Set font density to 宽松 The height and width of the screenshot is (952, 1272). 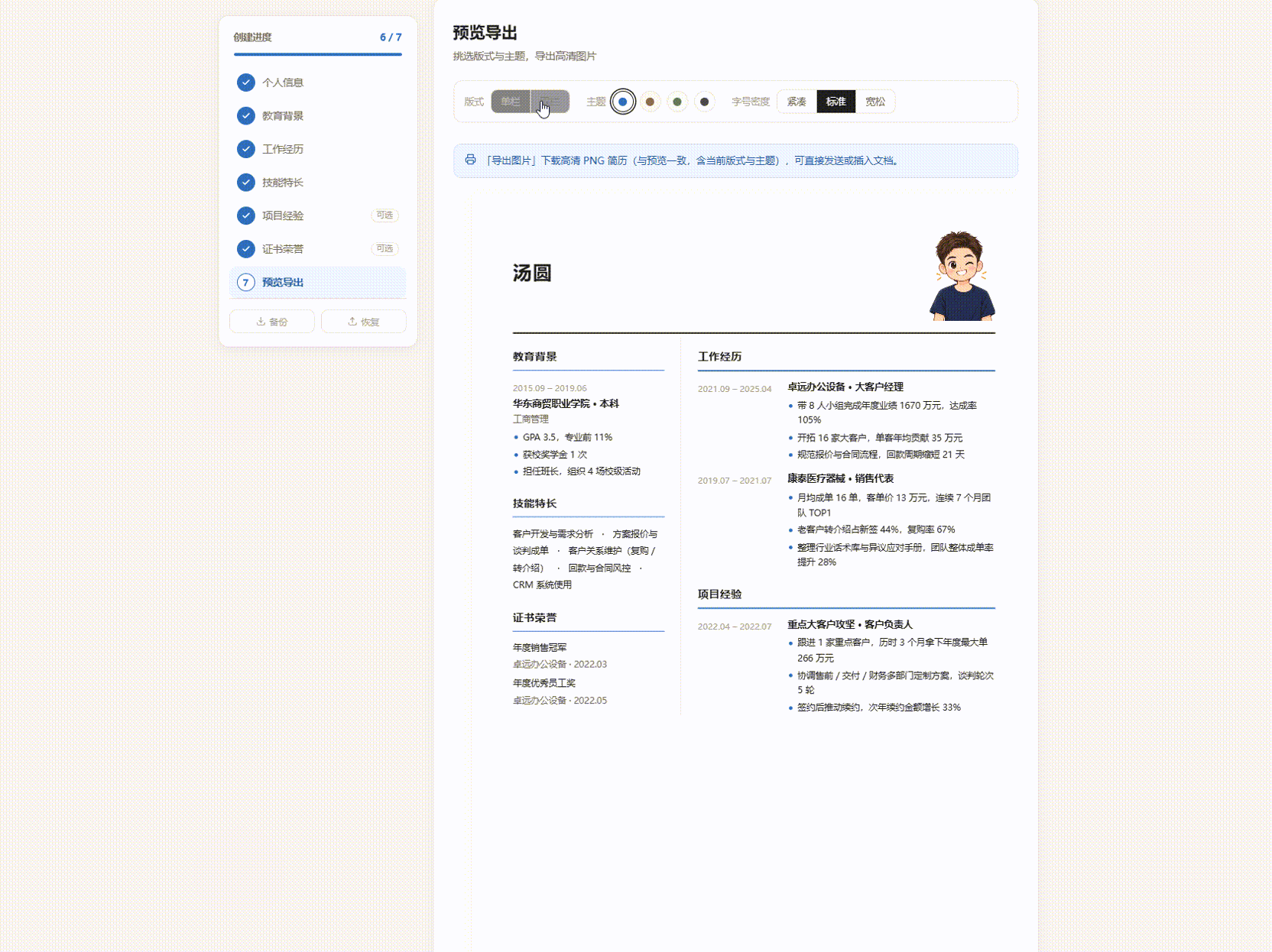875,102
